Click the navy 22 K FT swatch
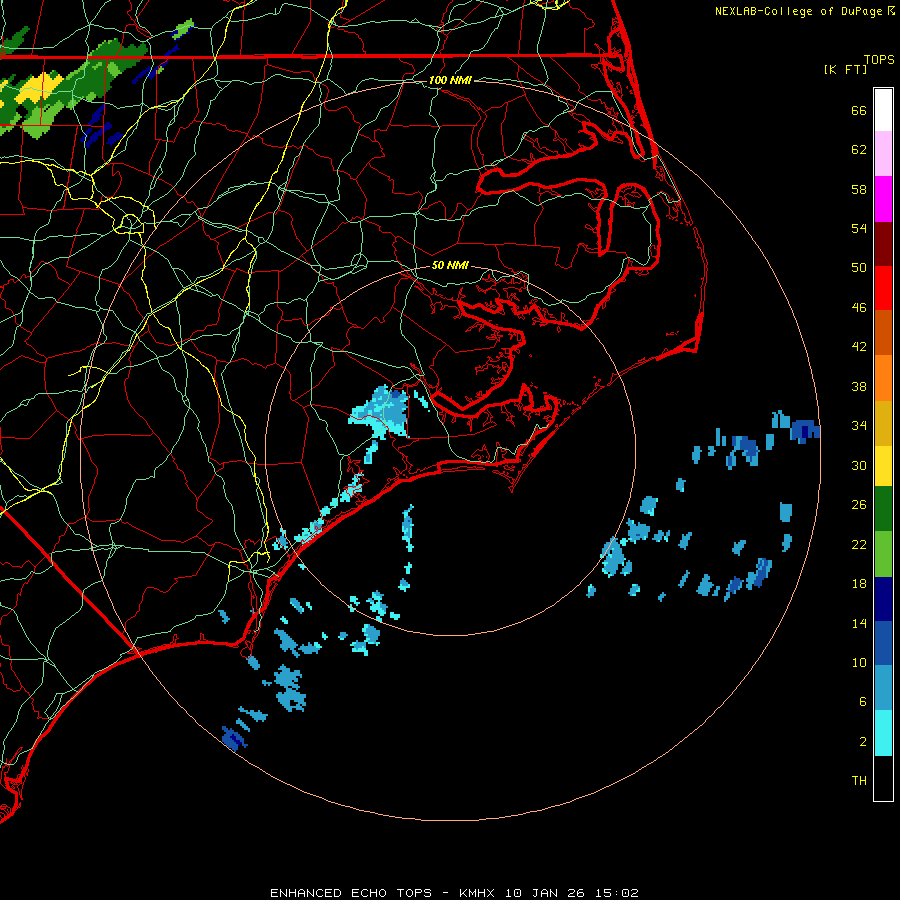This screenshot has width=900, height=900. [883, 599]
